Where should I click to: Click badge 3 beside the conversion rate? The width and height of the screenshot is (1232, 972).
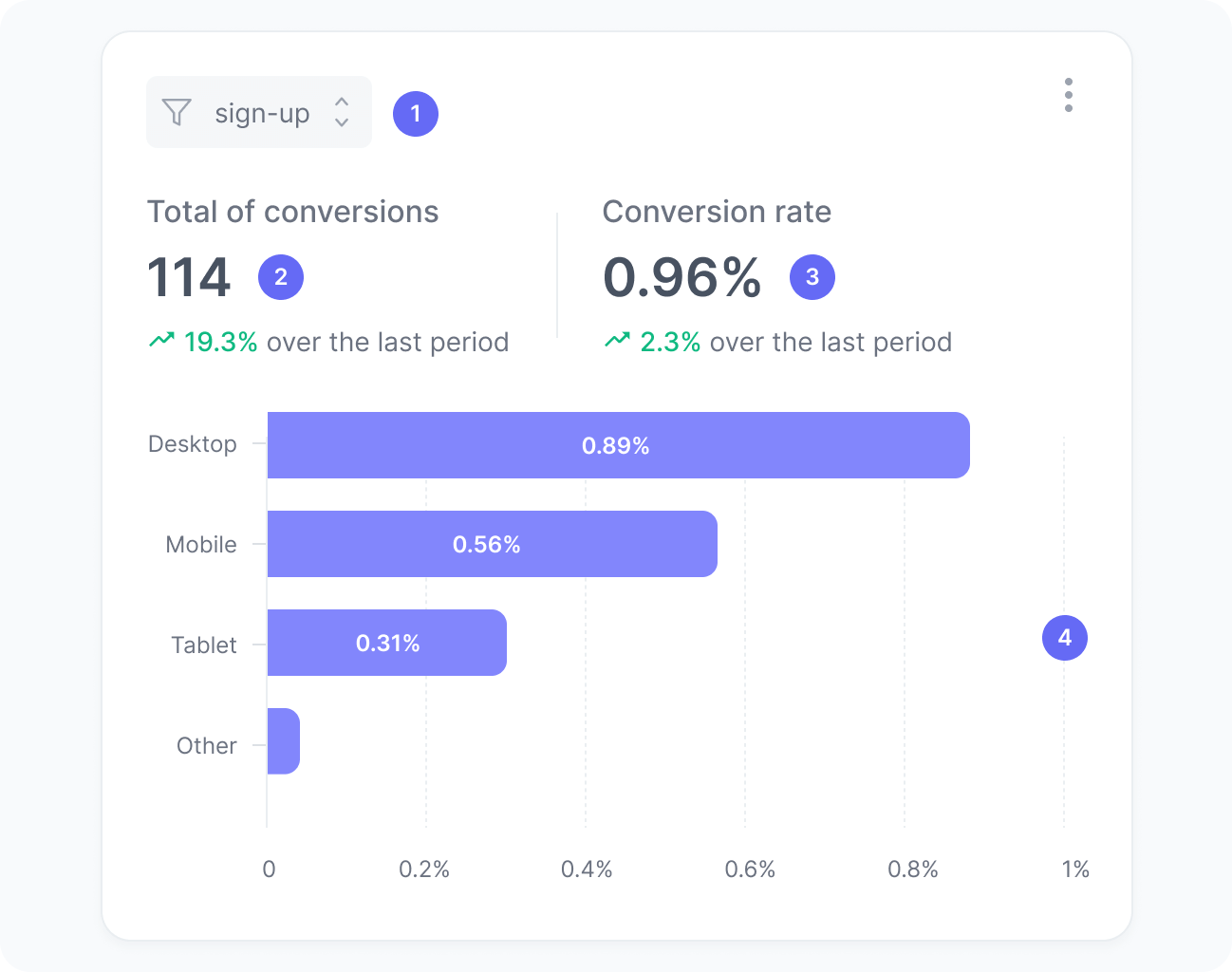[812, 276]
